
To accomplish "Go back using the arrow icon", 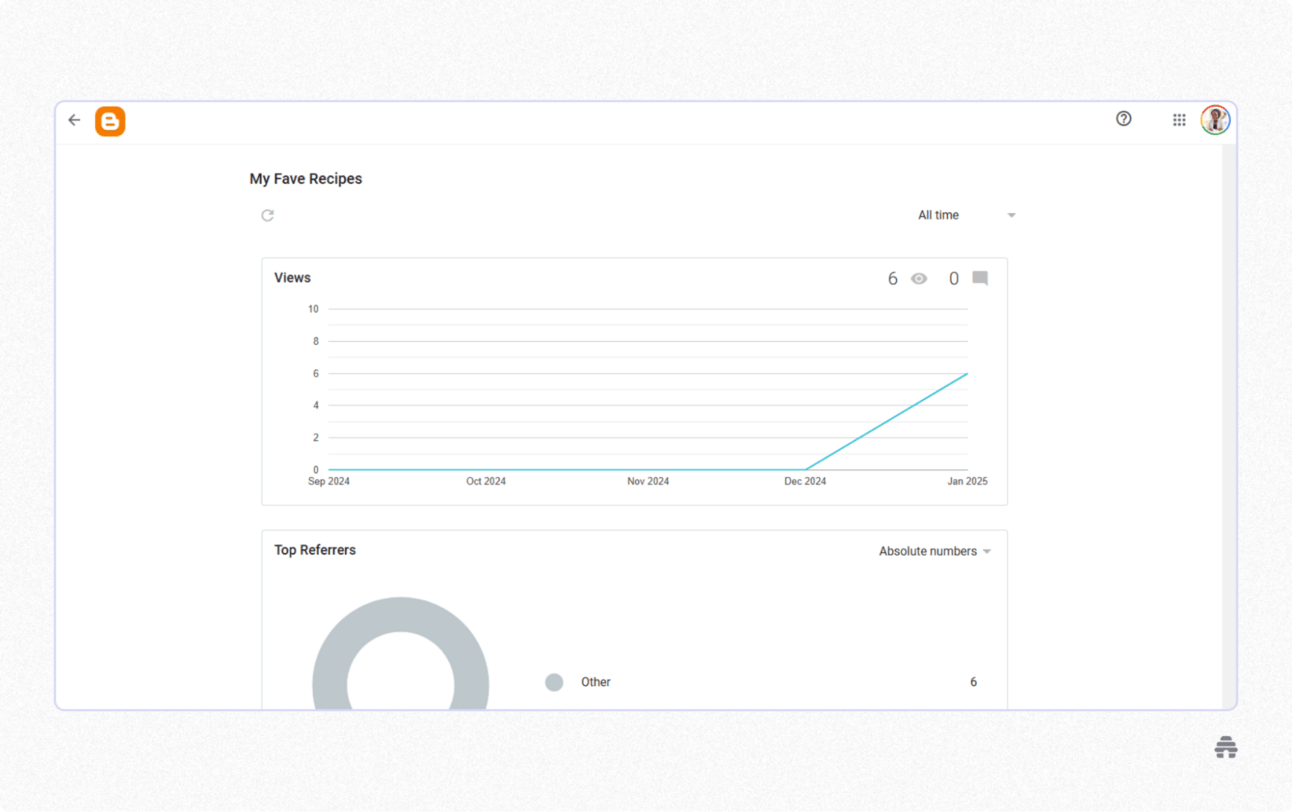I will pyautogui.click(x=74, y=119).
